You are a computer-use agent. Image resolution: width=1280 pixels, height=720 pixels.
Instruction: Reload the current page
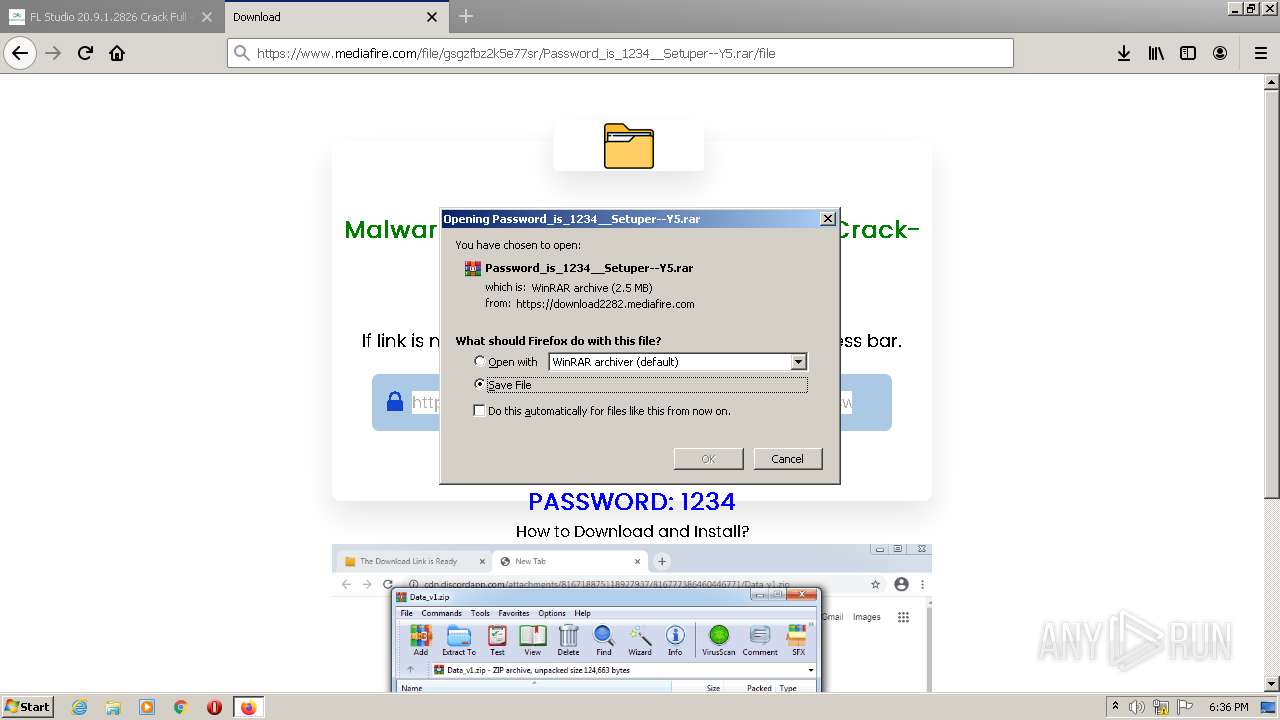pos(85,53)
